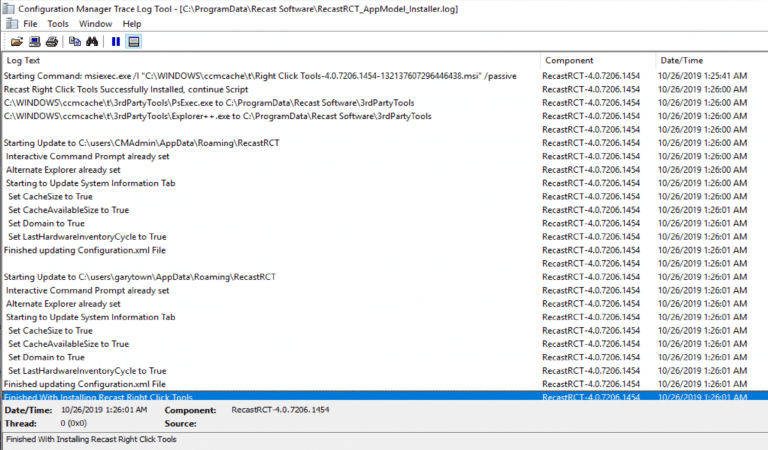Sort by the Log Text column header

point(270,60)
